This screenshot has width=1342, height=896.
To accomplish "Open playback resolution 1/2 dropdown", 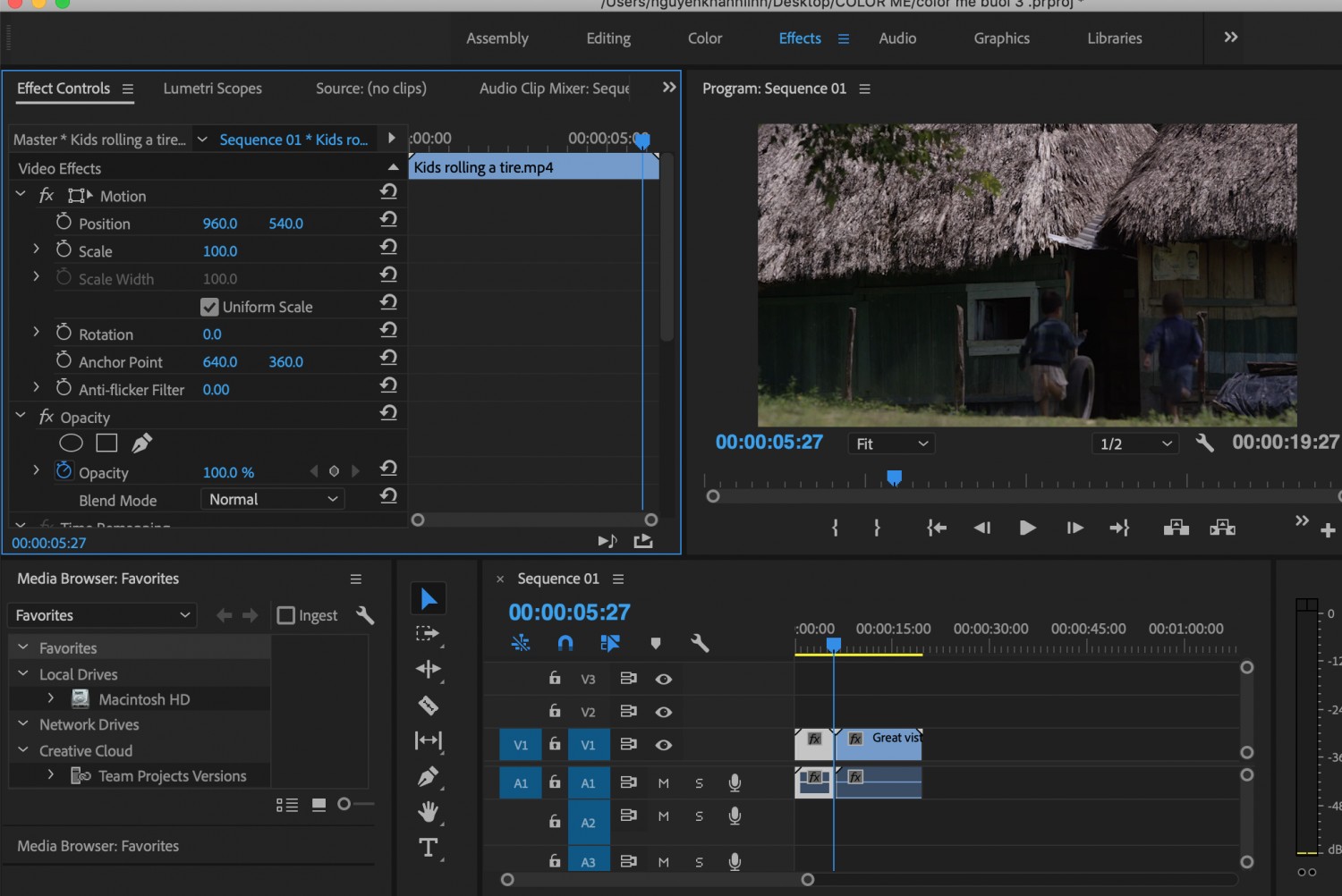I will (1135, 444).
